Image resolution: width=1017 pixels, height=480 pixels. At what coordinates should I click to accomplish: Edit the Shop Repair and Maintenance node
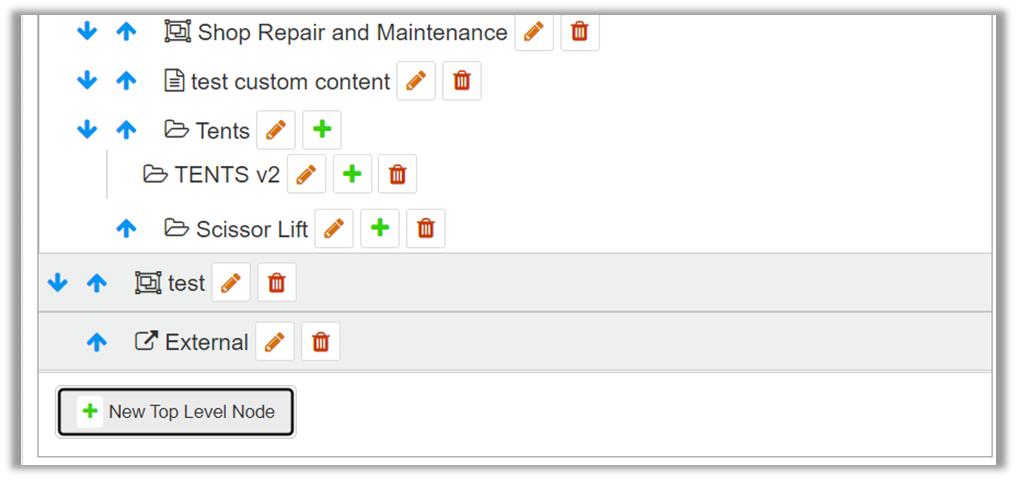click(x=534, y=32)
